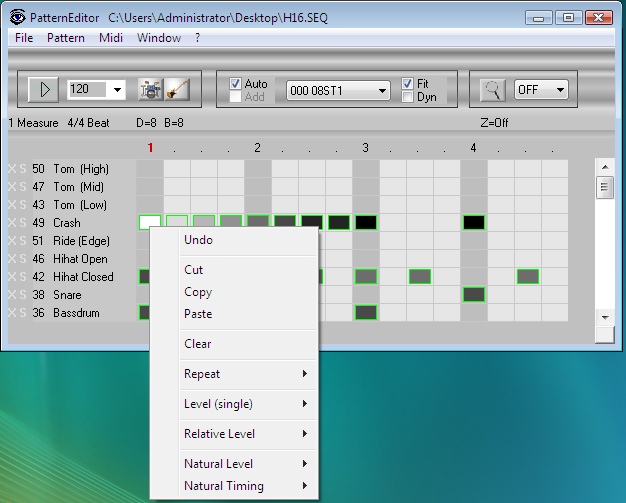Open the Window menu
Screen dimensions: 626x503
point(159,38)
